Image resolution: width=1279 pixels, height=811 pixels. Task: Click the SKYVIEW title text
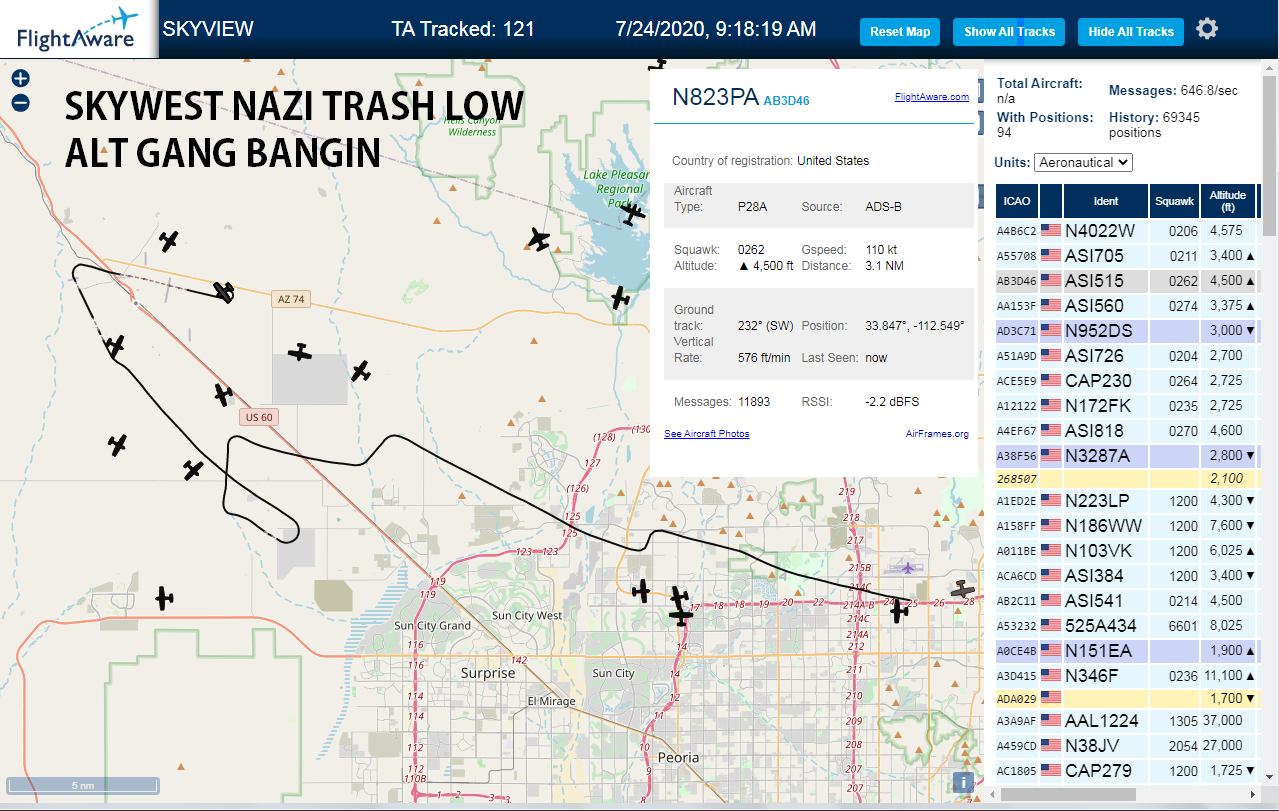click(208, 29)
